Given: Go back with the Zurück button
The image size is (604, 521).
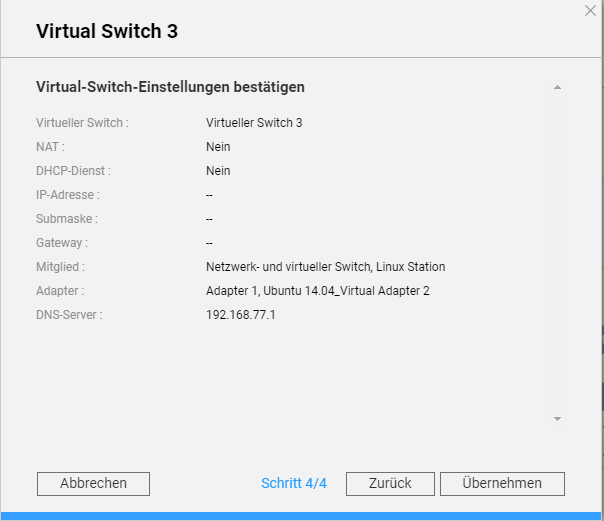Looking at the screenshot, I should (x=390, y=483).
